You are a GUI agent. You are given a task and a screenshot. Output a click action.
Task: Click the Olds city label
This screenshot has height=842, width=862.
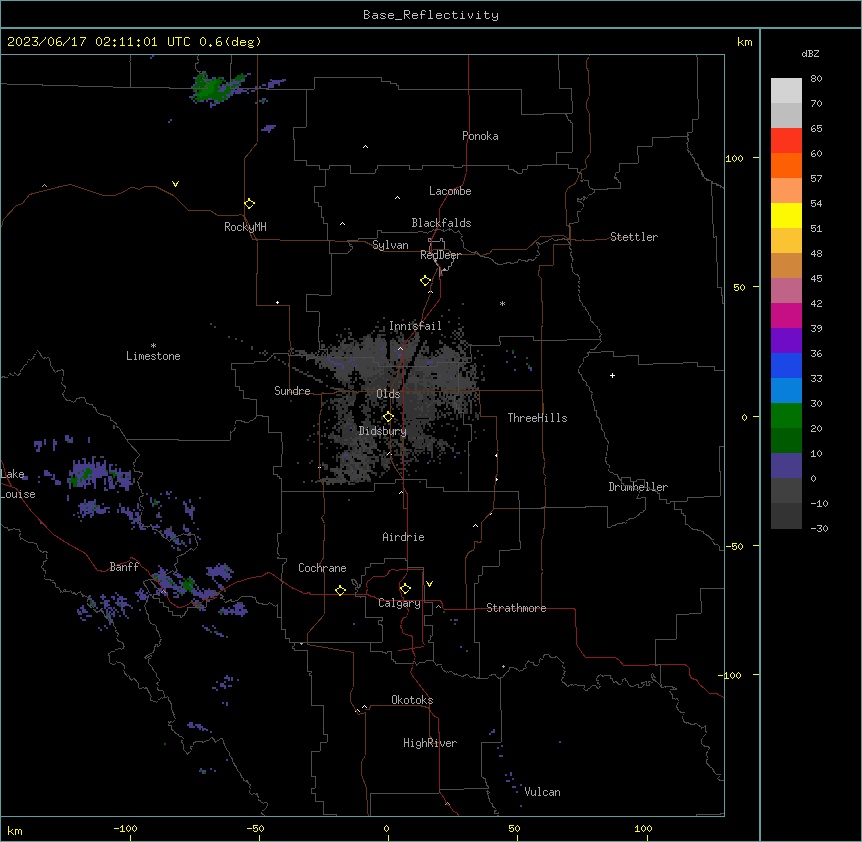tap(388, 394)
